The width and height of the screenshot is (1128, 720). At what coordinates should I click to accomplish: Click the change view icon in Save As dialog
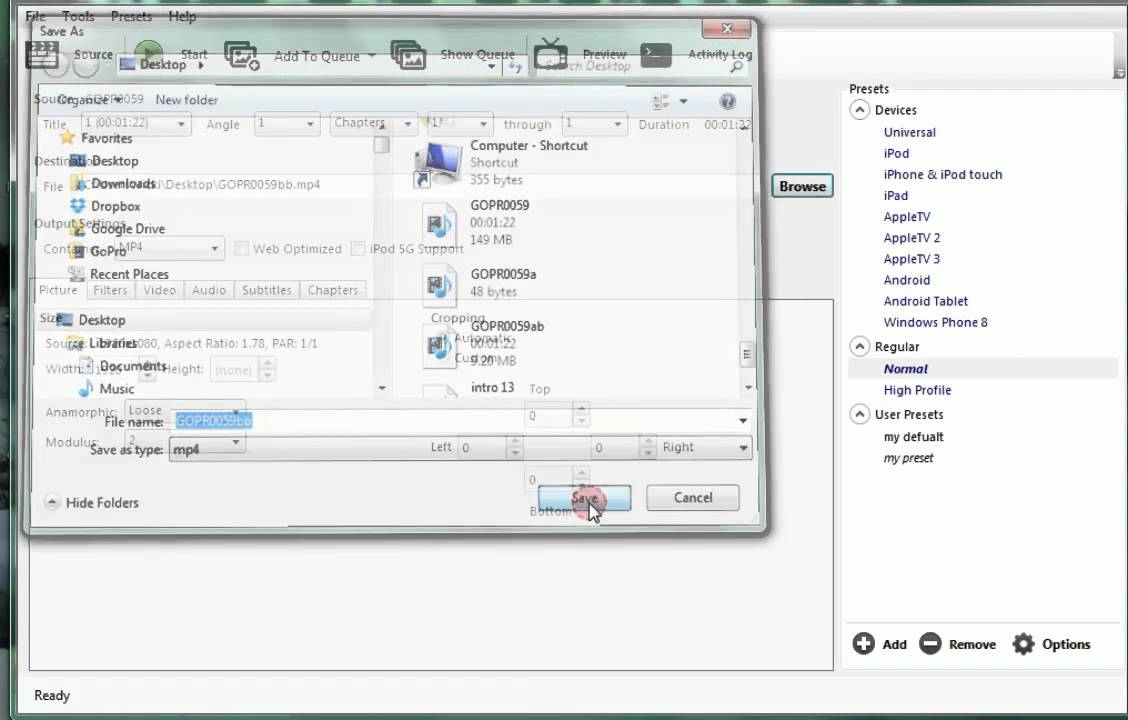[x=660, y=101]
